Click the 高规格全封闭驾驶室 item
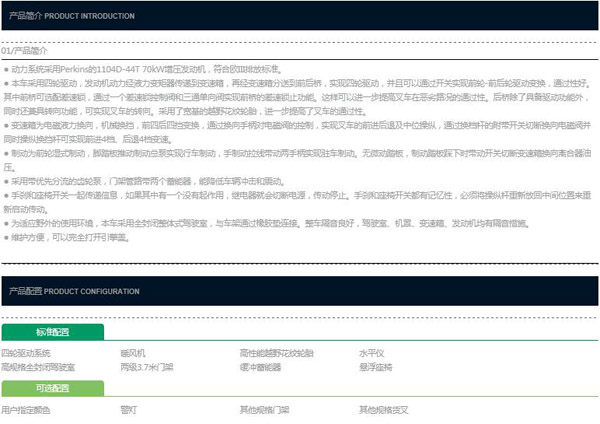 (x=37, y=367)
